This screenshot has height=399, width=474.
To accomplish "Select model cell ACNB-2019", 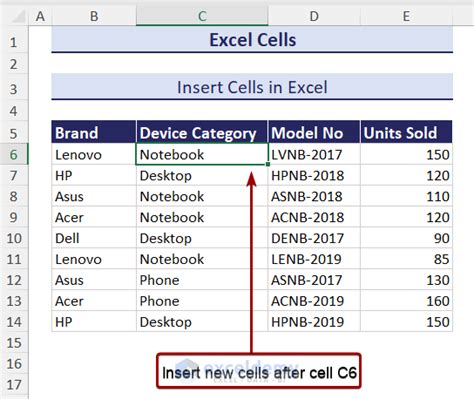I will click(x=314, y=301).
